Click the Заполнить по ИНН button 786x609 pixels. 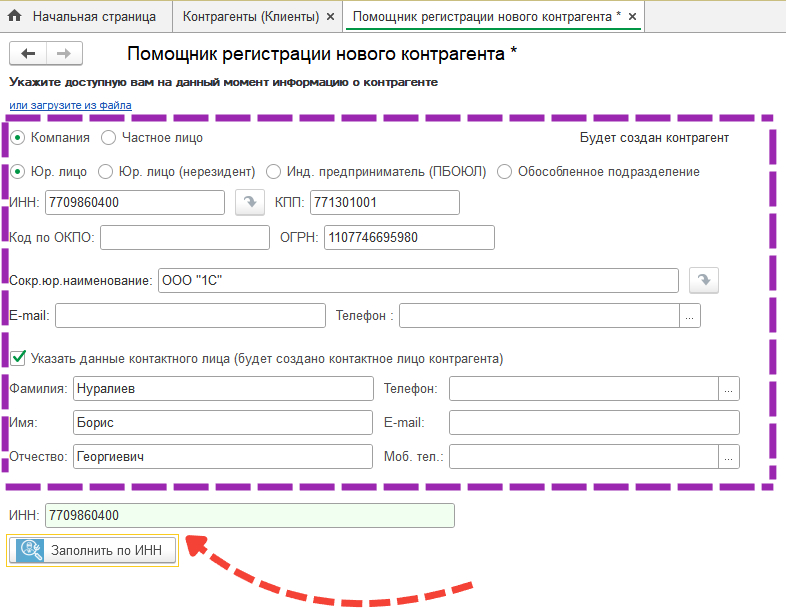93,550
